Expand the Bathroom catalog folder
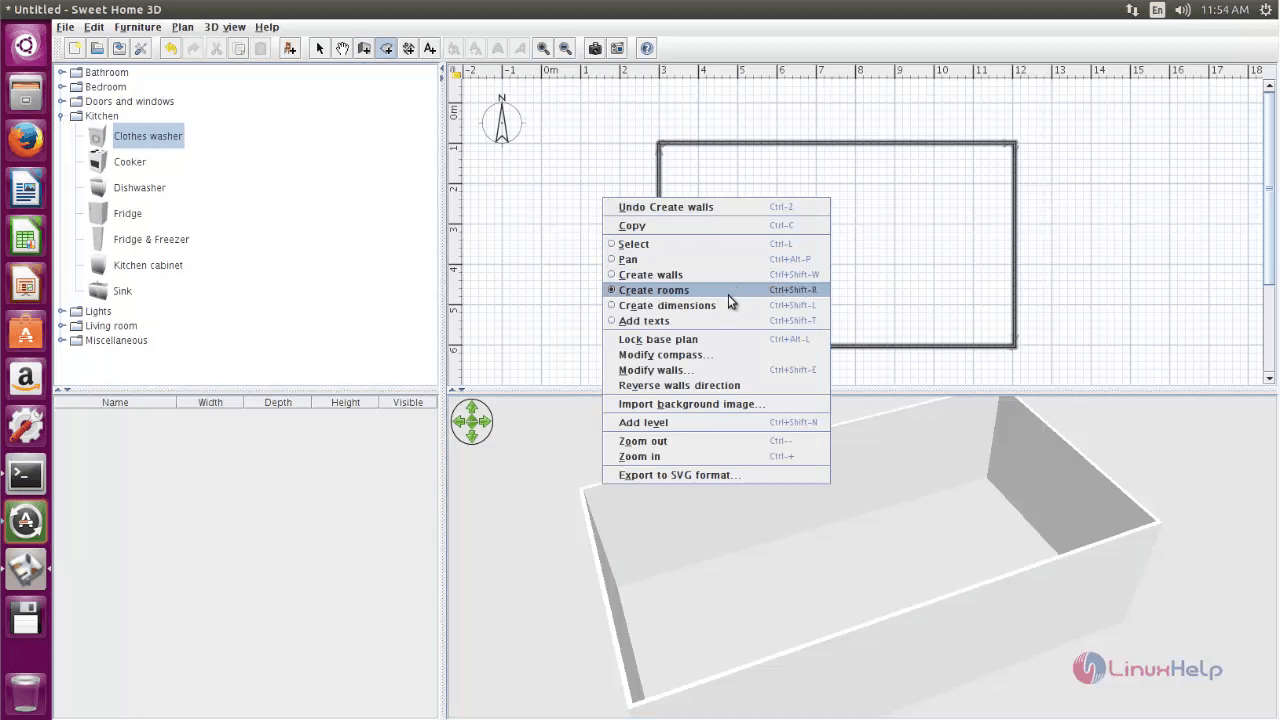 pos(62,72)
